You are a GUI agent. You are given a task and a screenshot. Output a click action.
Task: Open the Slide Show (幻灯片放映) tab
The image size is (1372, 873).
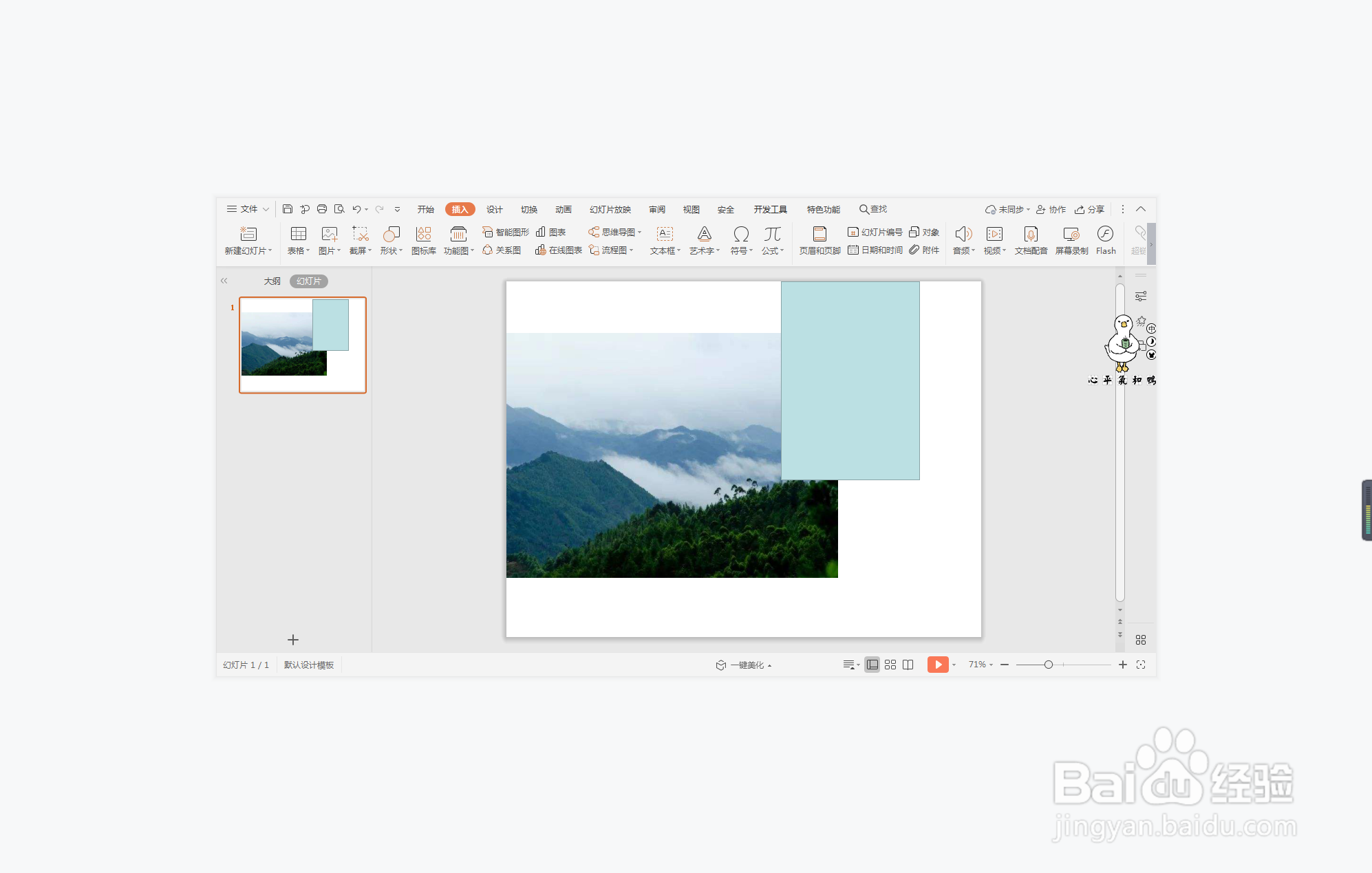(x=610, y=209)
